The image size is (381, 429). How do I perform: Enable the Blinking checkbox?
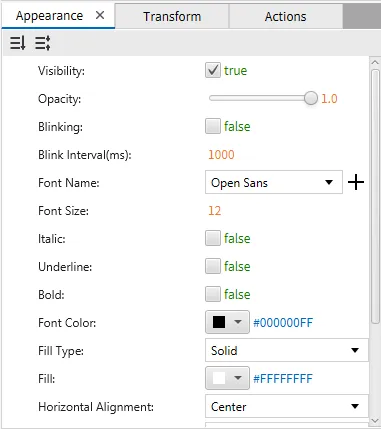click(213, 126)
